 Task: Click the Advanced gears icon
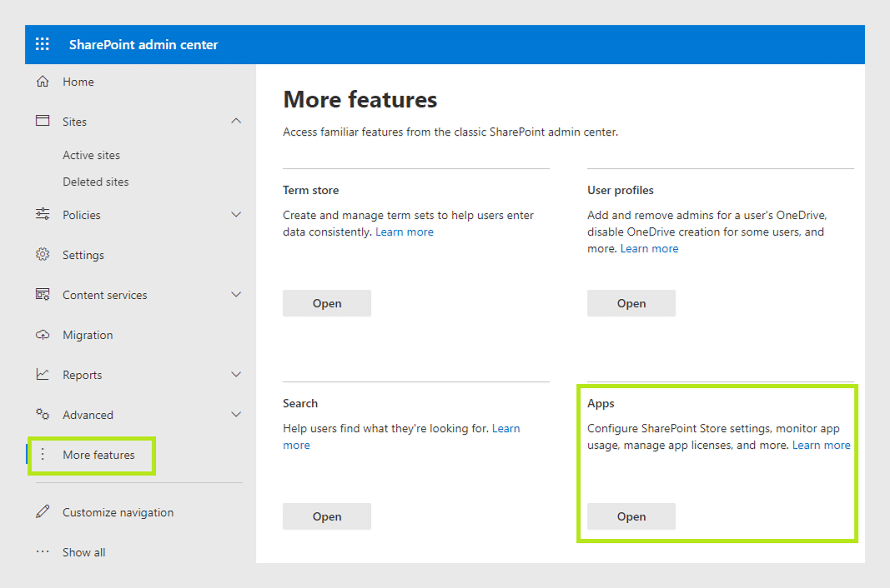click(x=43, y=414)
